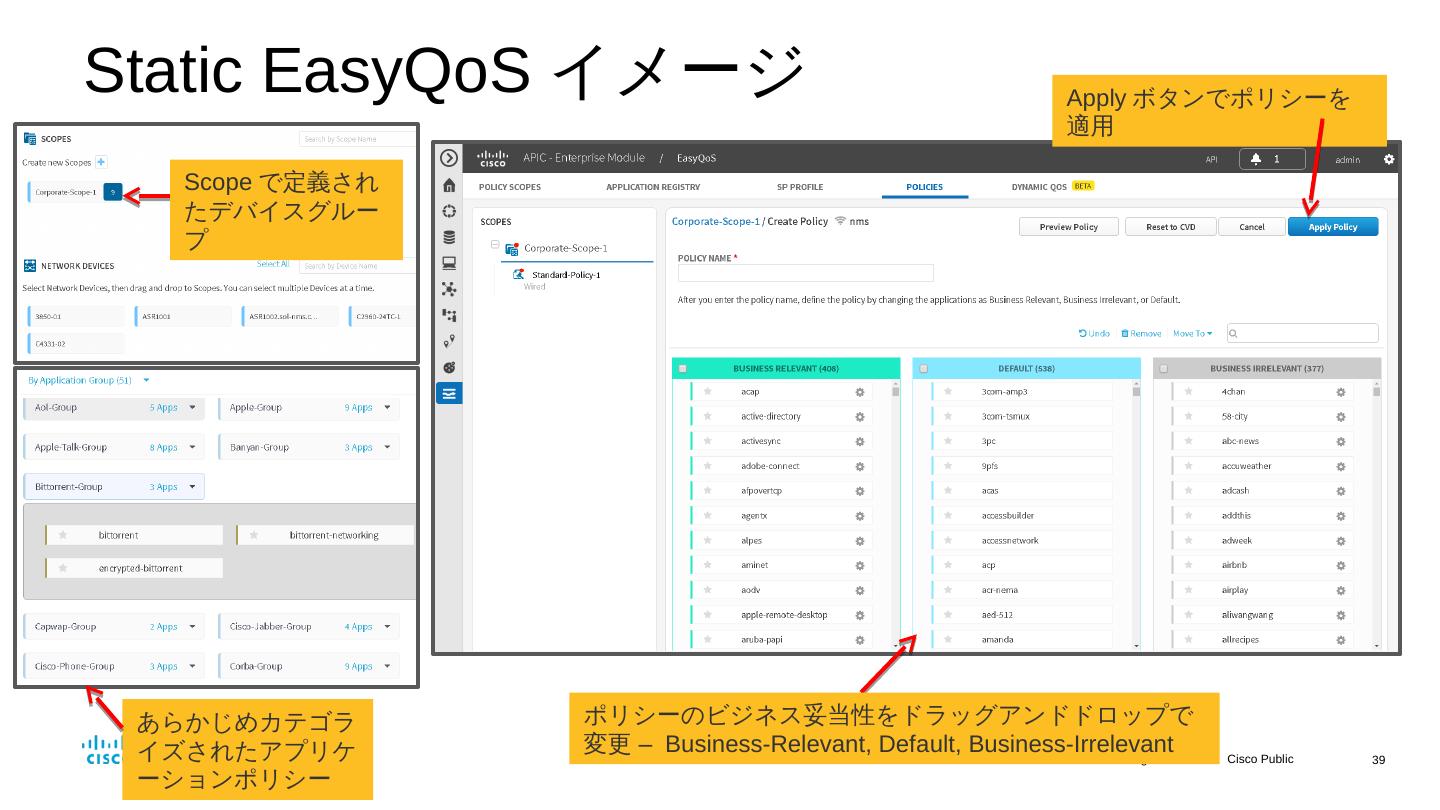
Task: Click the Remove link
Action: (1141, 333)
